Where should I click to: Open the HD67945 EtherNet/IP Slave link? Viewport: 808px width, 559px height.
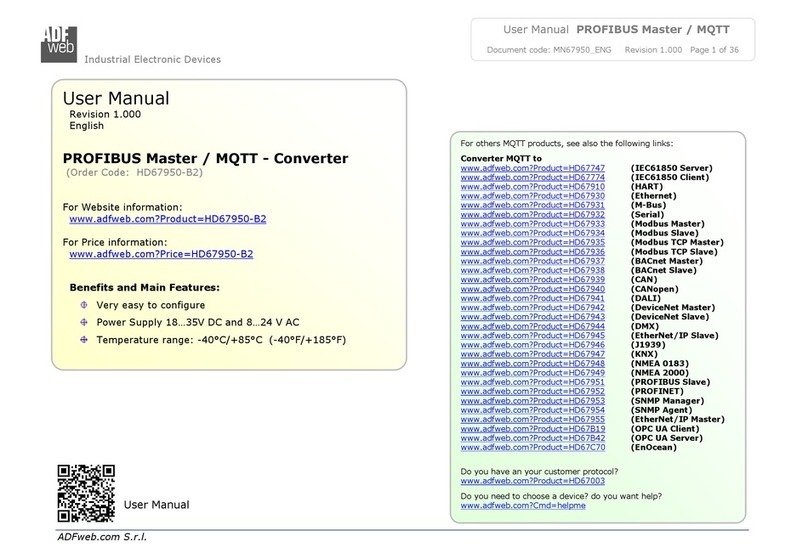click(533, 335)
